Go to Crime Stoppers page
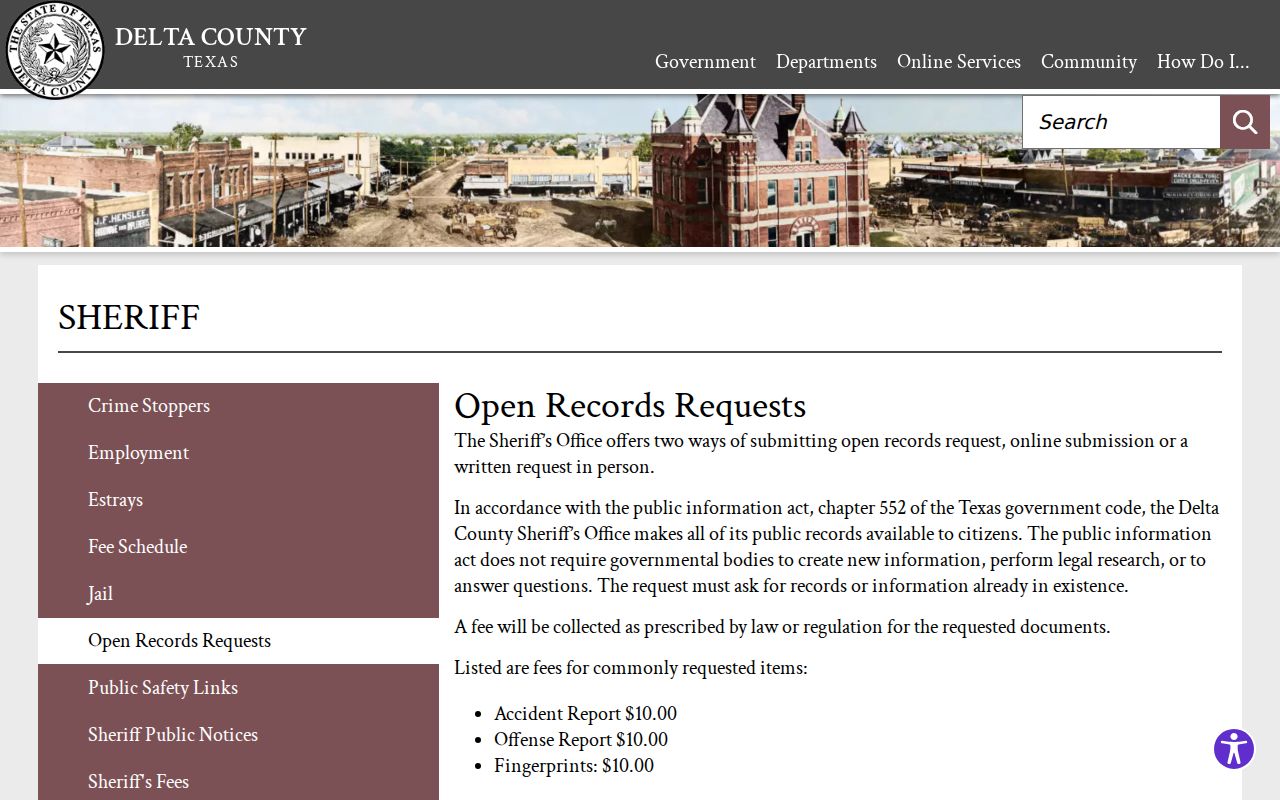 (238, 406)
